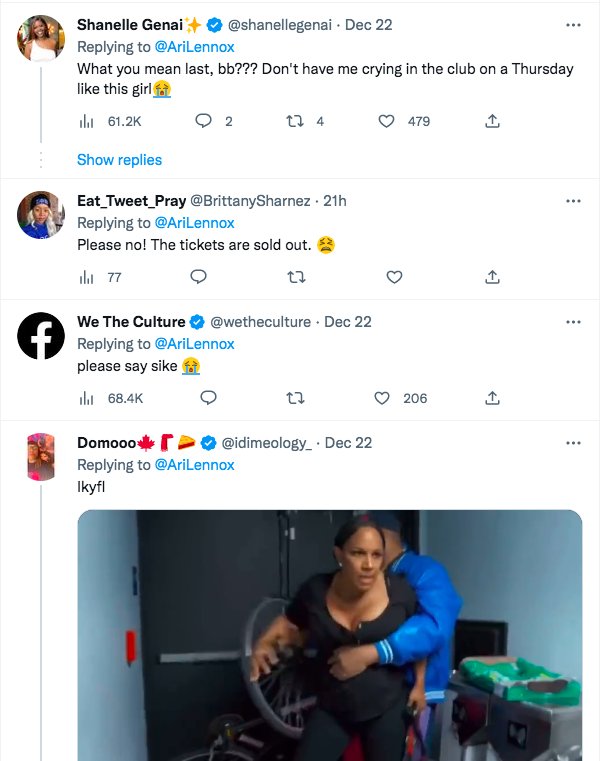
Task: Open We The Culture's Facebook logo avatar
Action: click(x=42, y=336)
